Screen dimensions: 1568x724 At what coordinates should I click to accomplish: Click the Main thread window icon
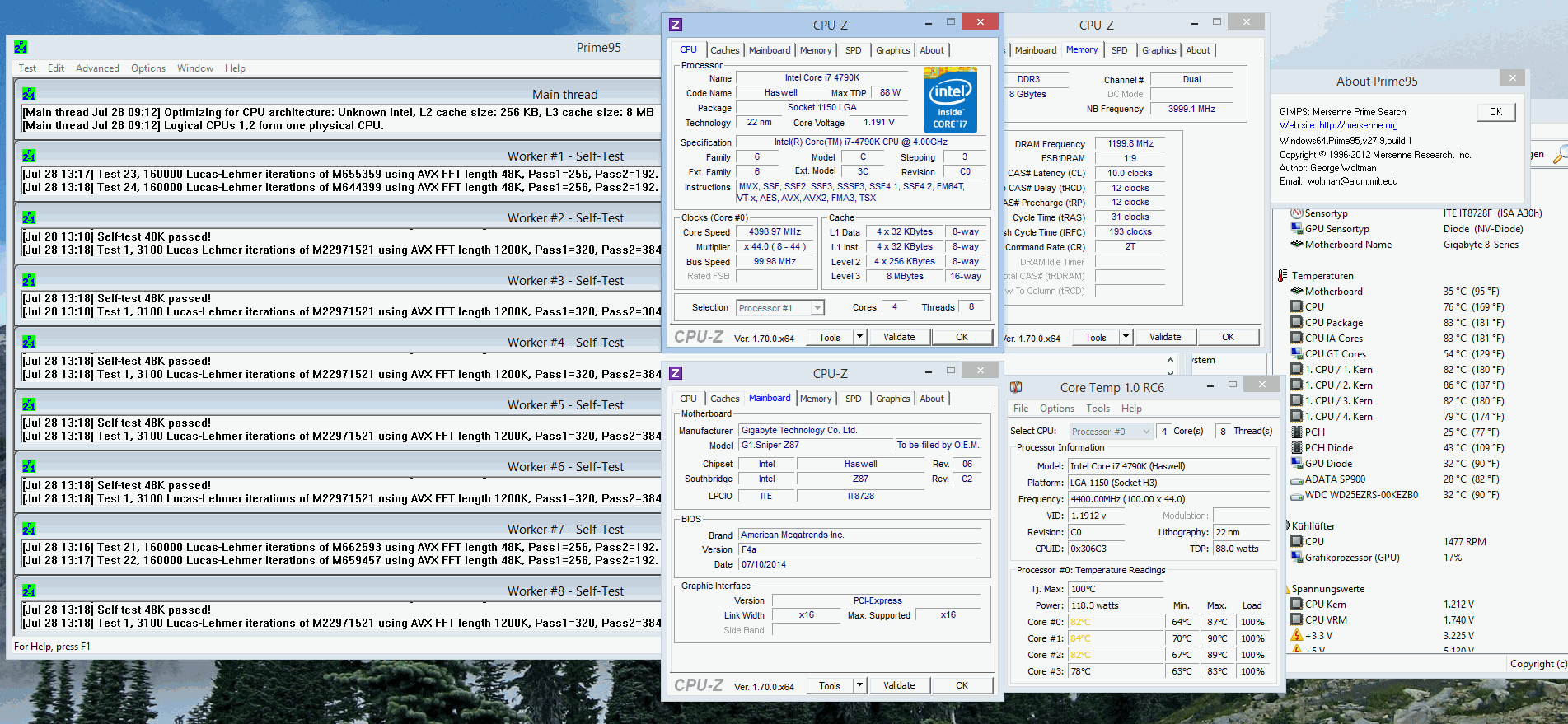click(29, 95)
